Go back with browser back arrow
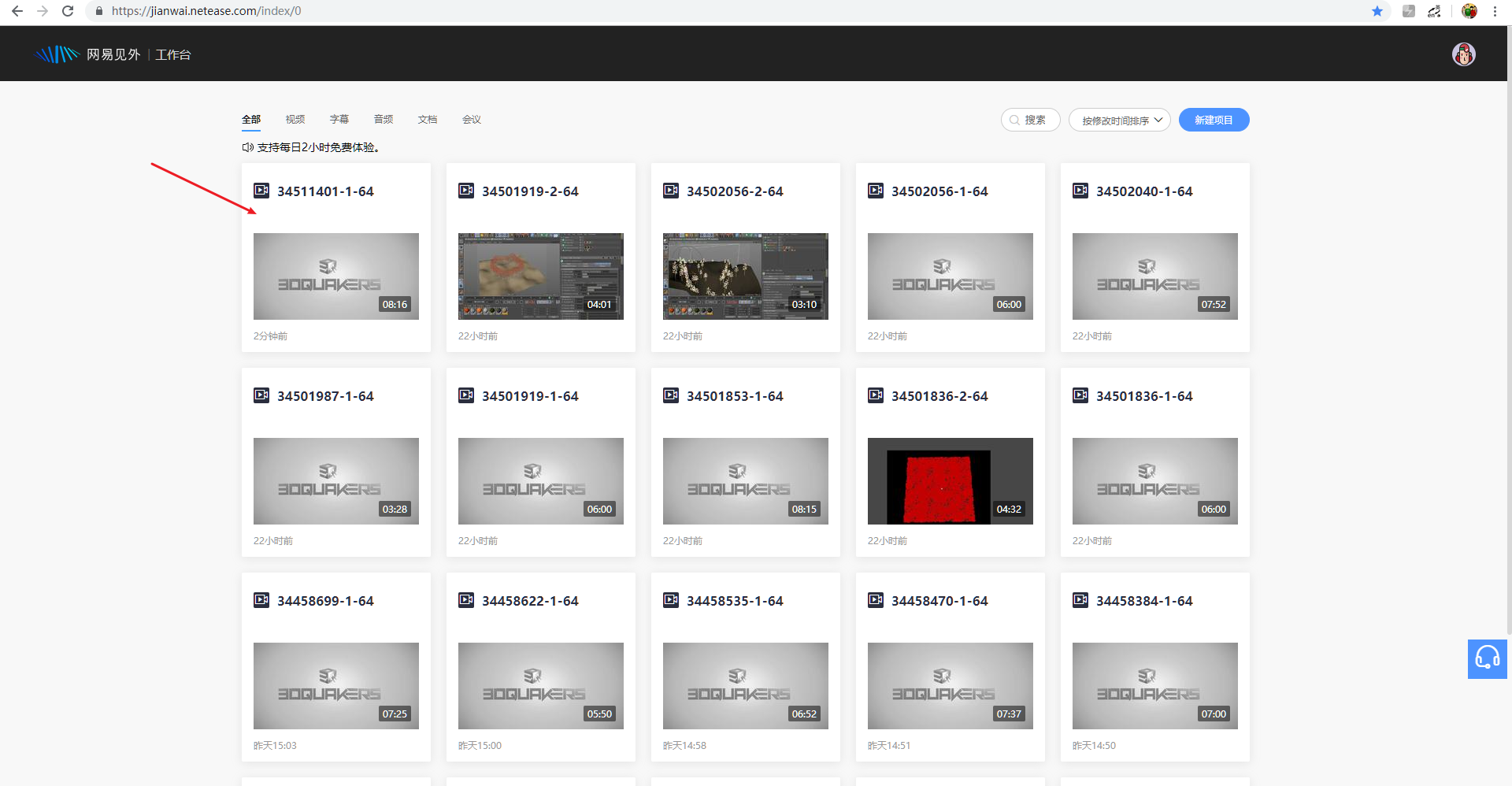The width and height of the screenshot is (1512, 786). (x=17, y=11)
